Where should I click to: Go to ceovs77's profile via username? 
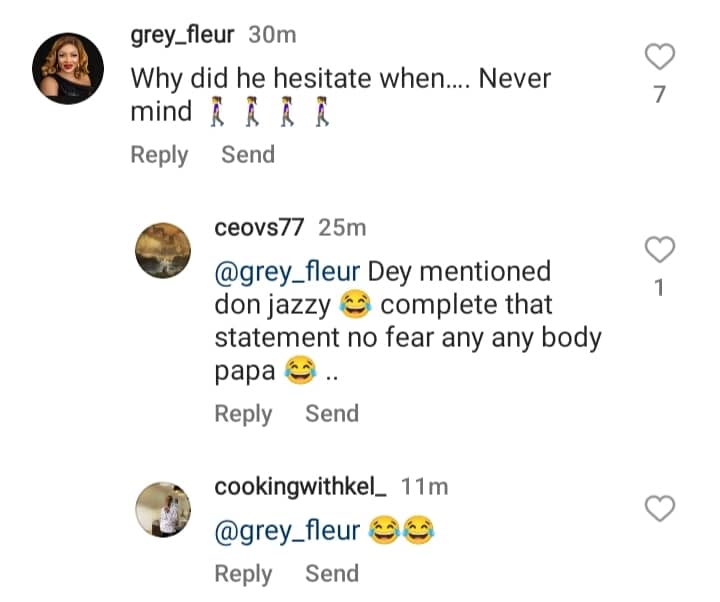point(260,227)
